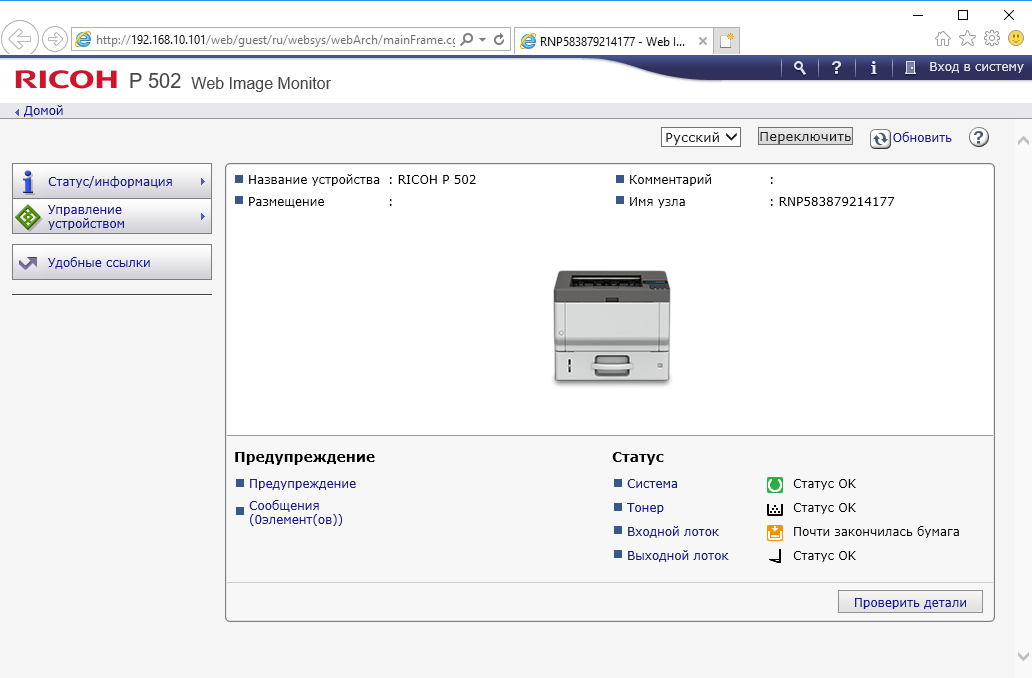Click the 'Проверить детали' button
The height and width of the screenshot is (678, 1032).
[910, 602]
